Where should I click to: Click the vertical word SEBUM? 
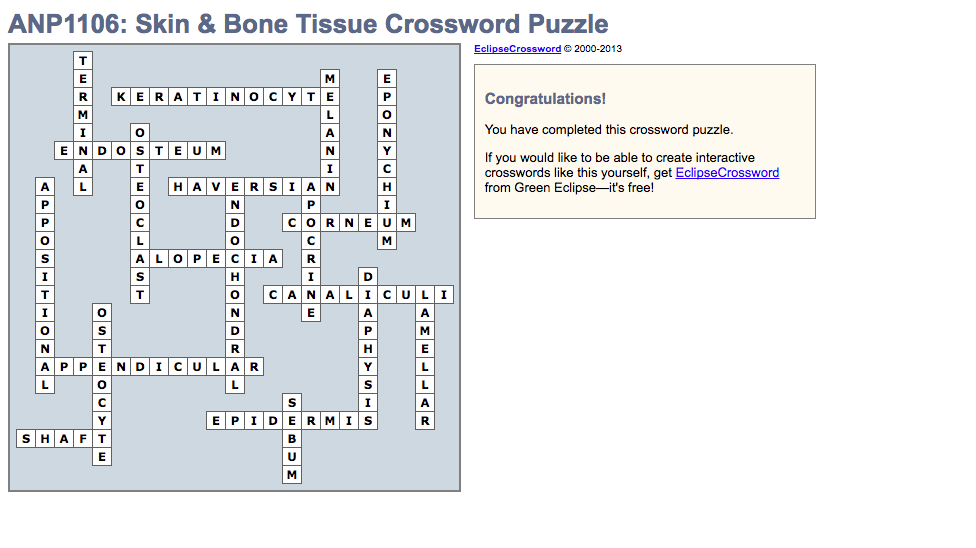tap(291, 457)
